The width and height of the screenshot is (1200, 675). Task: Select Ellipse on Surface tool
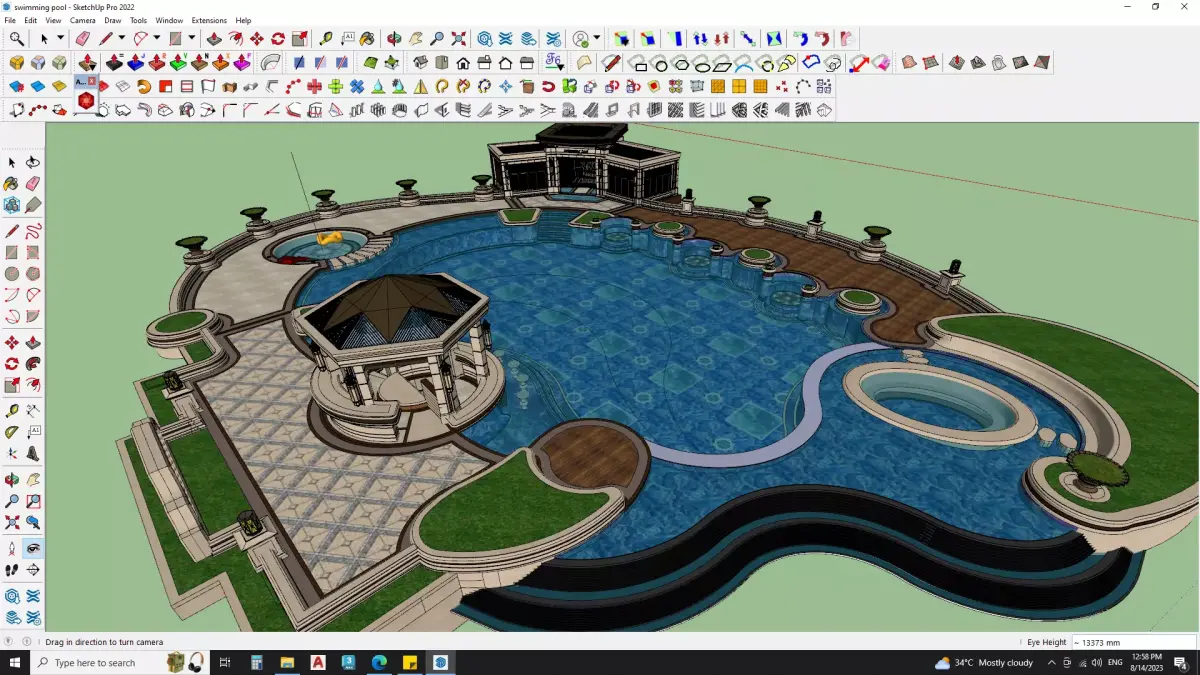tap(702, 63)
